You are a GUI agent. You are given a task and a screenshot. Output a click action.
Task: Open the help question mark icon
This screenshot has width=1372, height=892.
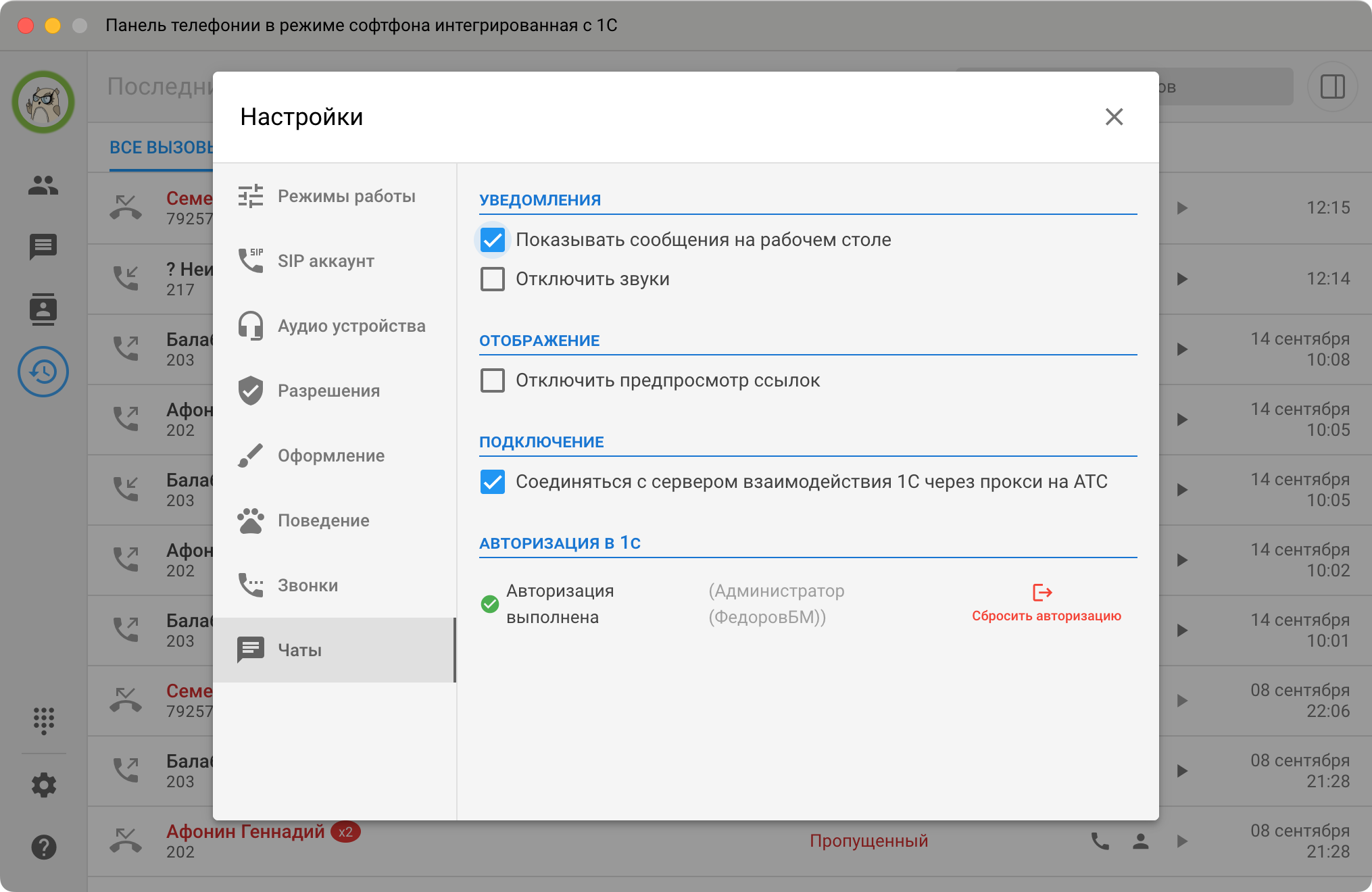point(43,847)
